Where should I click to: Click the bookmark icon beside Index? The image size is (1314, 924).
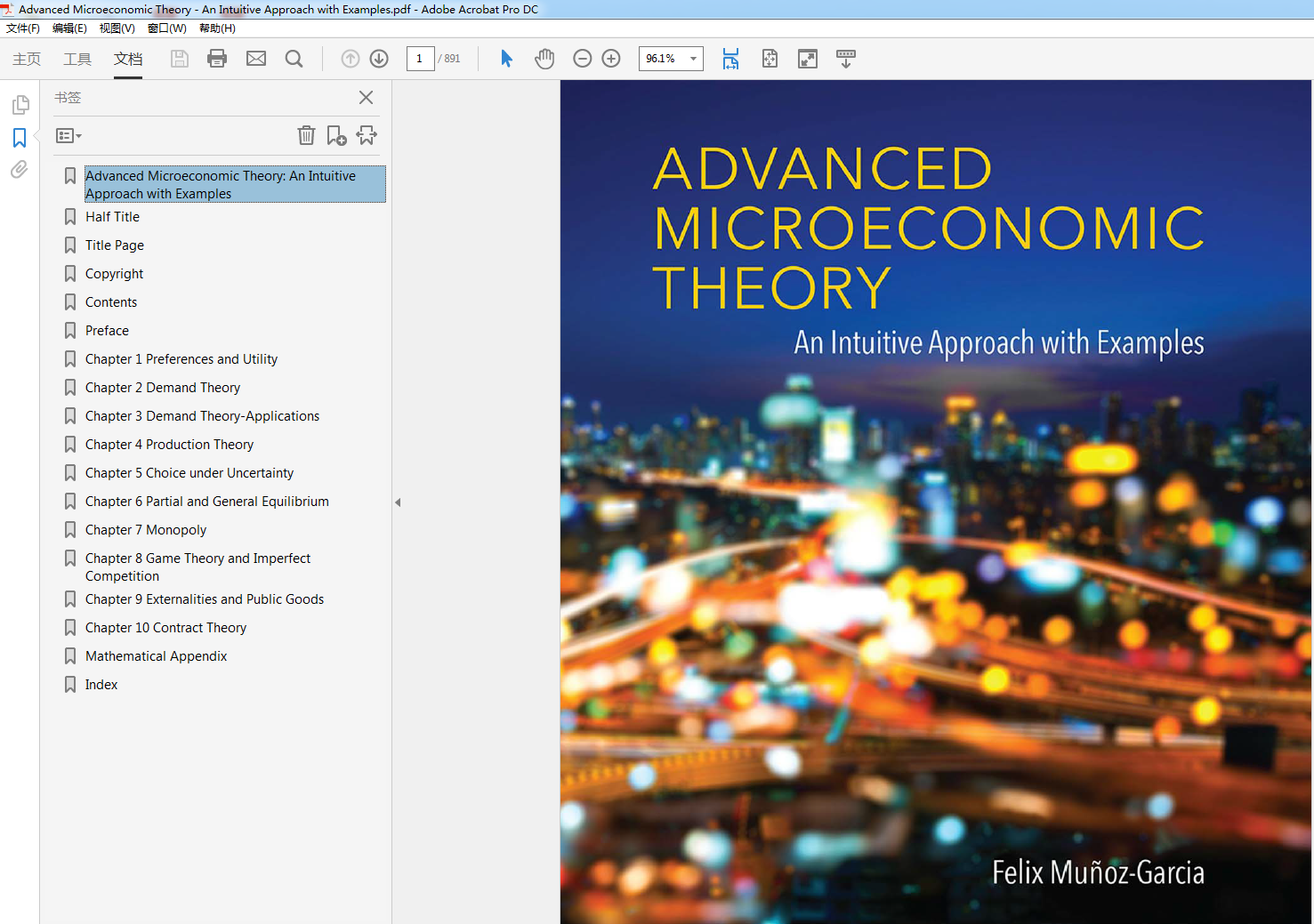pos(70,685)
